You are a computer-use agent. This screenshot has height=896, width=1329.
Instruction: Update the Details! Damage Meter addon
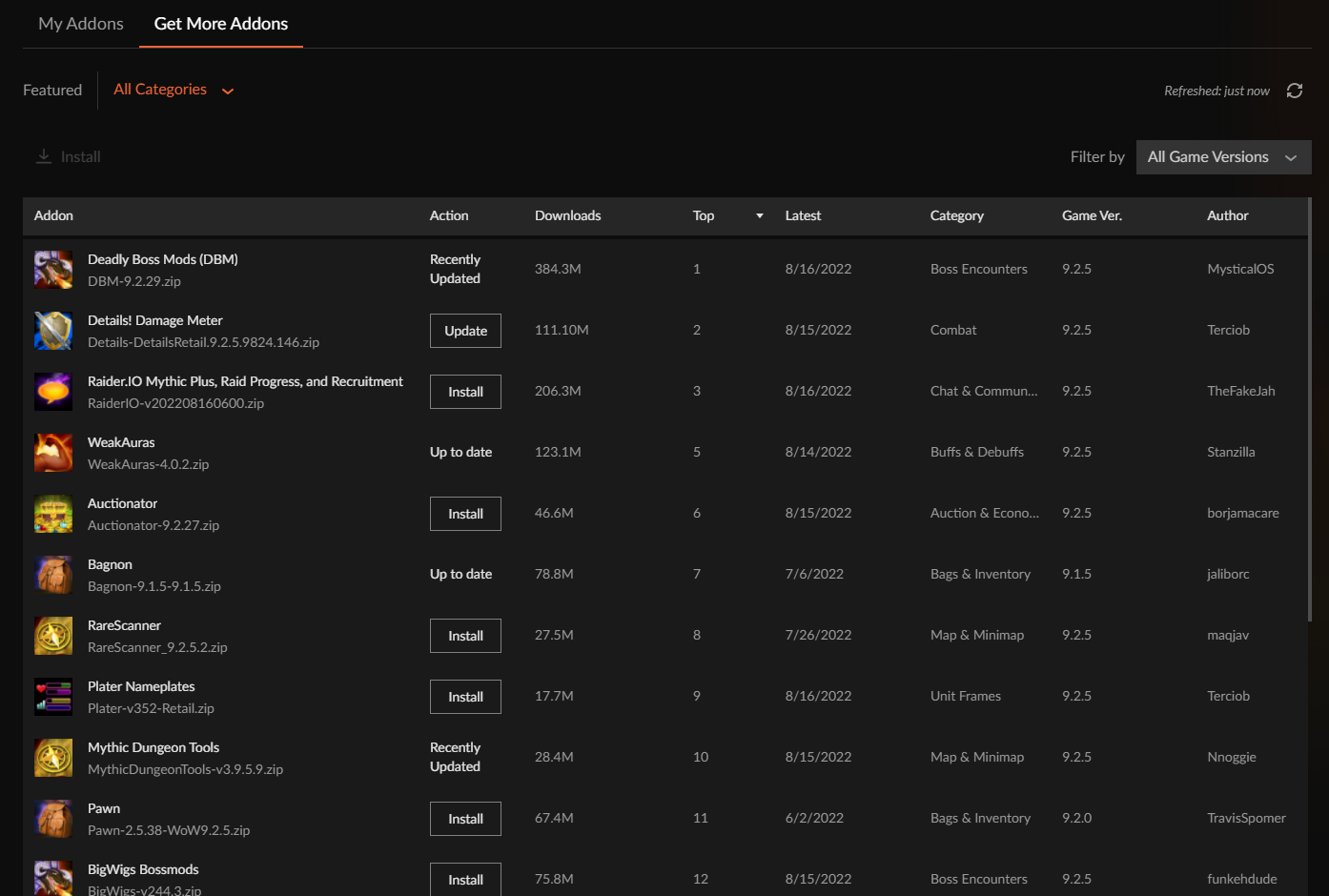click(465, 330)
